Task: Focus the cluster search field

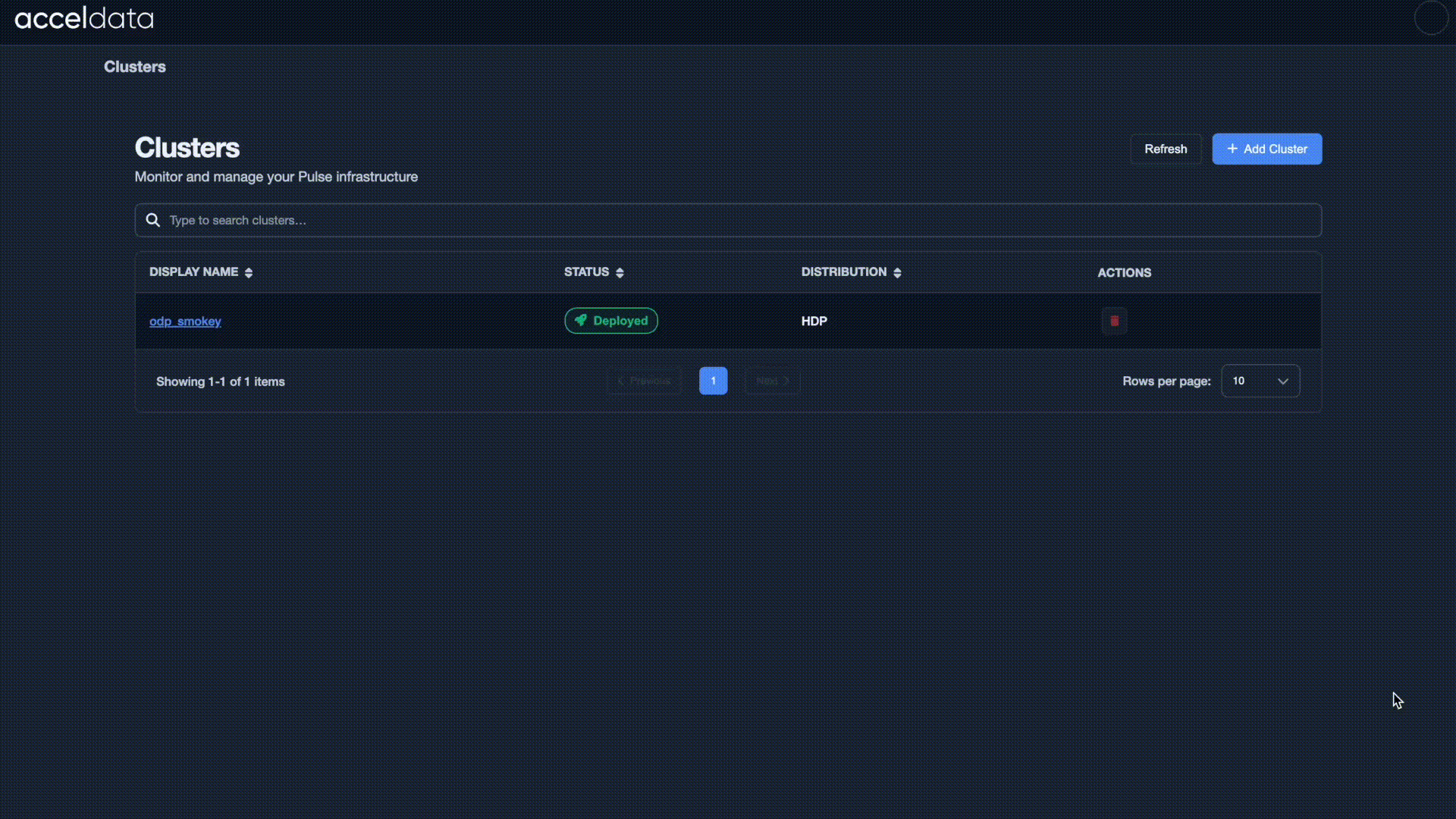Action: 728,220
